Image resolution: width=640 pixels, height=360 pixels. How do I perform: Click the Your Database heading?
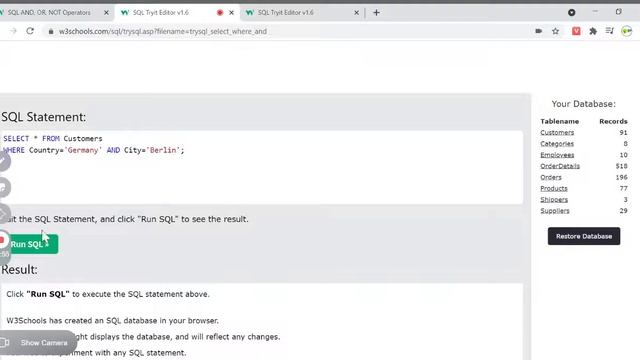click(583, 104)
